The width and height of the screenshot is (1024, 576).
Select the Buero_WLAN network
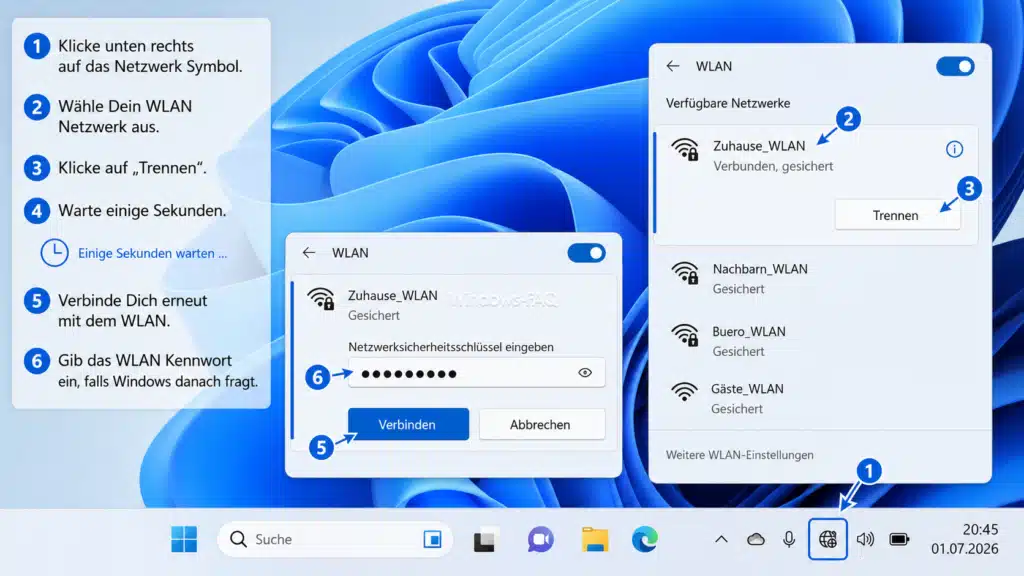tap(816, 341)
